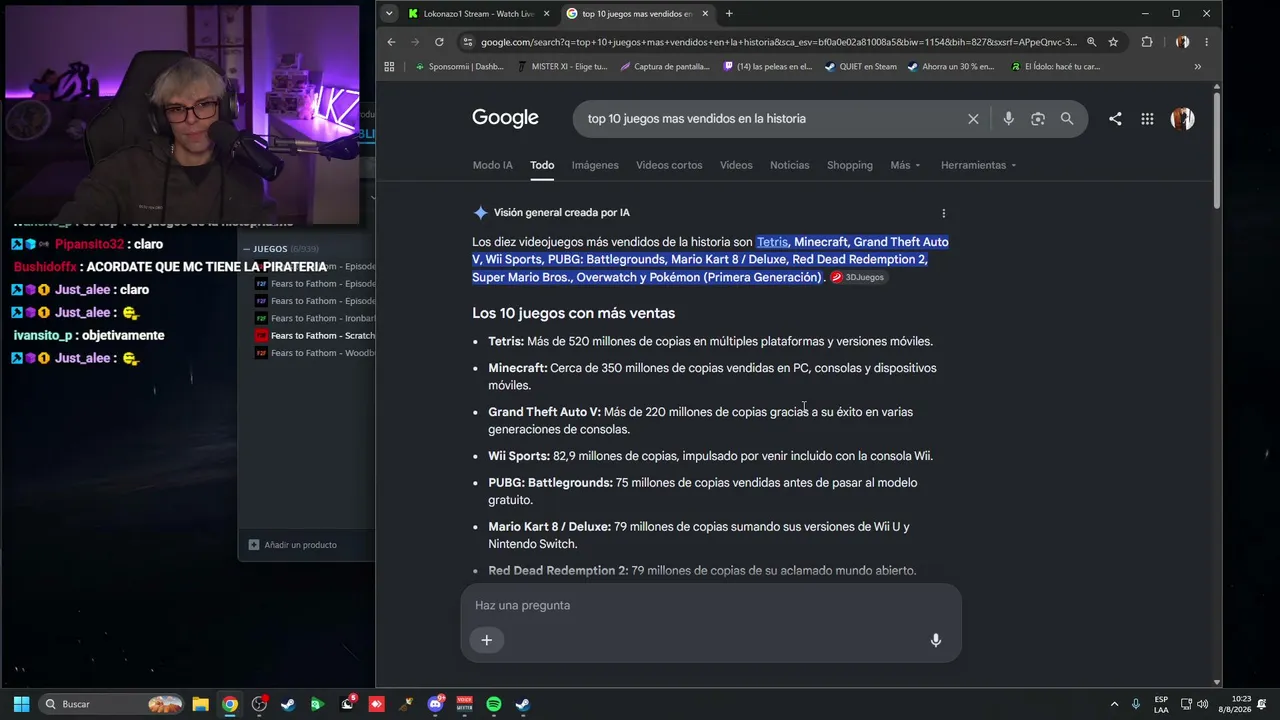Open Discord from the taskbar

(435, 704)
